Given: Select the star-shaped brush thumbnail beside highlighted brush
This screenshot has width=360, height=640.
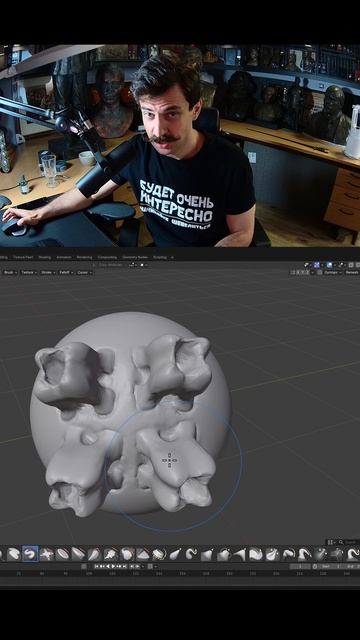Looking at the screenshot, I should click(46, 554).
